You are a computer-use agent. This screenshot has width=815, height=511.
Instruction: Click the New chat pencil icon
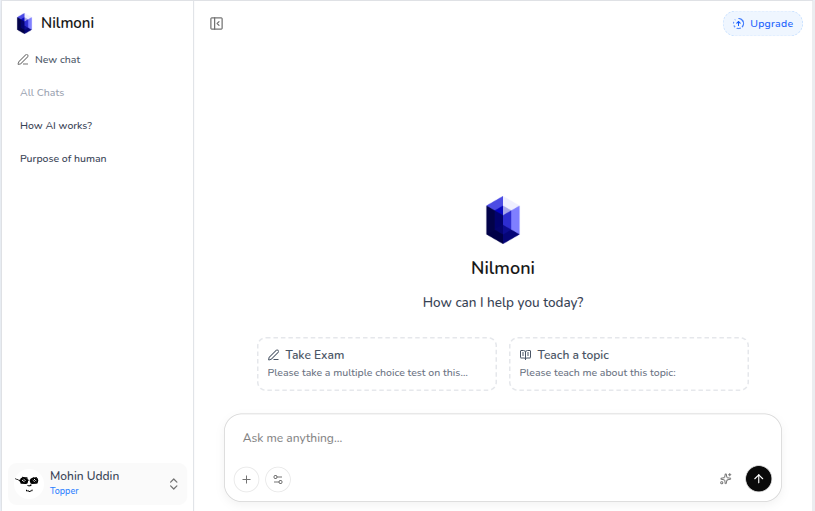[23, 60]
